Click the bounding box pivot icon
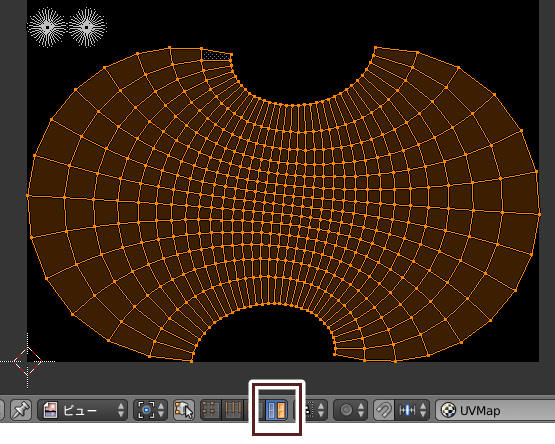Screen dimensions: 555x444 (146, 410)
